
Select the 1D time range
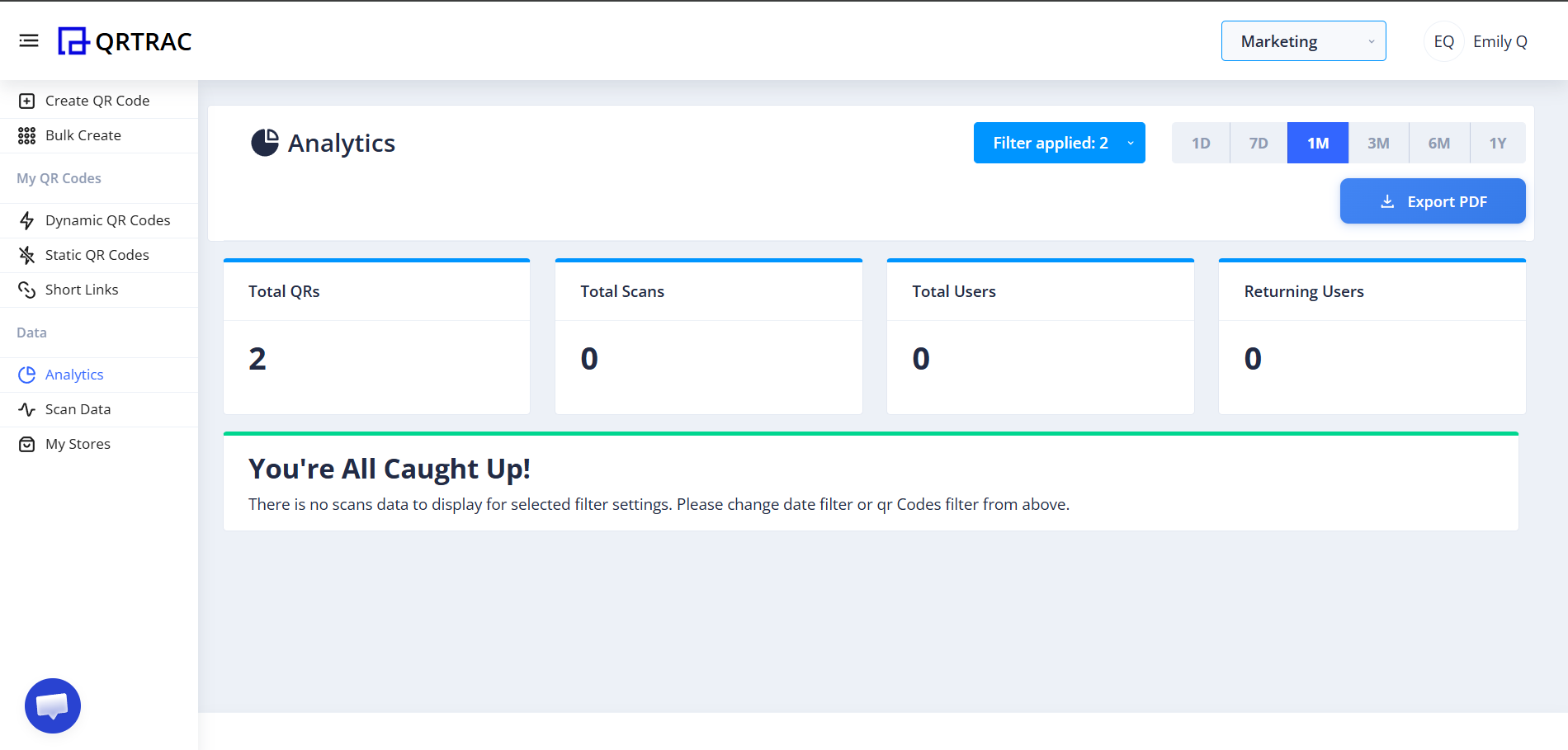(1200, 142)
